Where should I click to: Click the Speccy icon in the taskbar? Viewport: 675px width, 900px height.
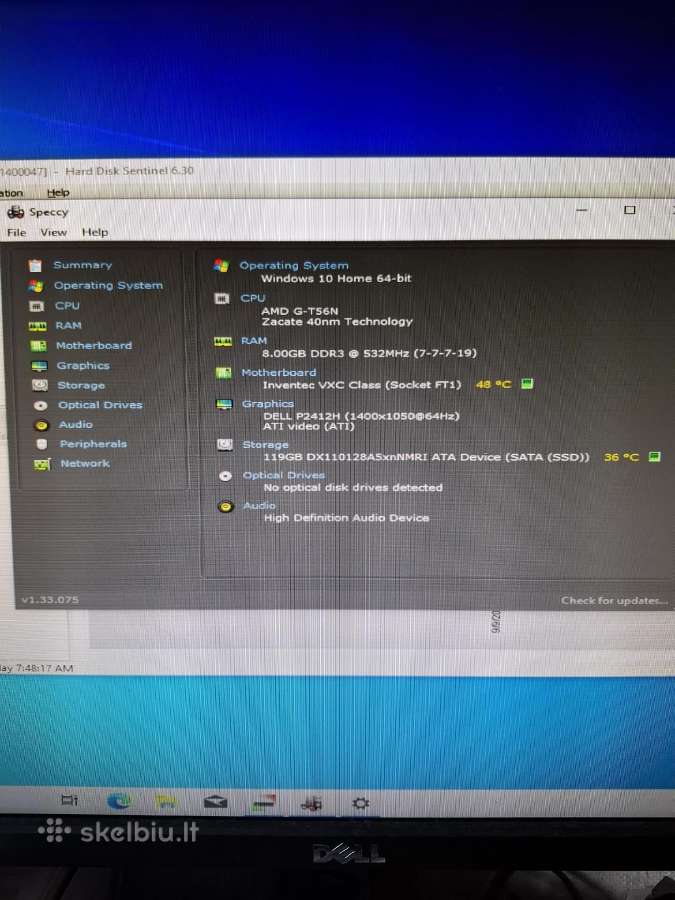(x=312, y=804)
